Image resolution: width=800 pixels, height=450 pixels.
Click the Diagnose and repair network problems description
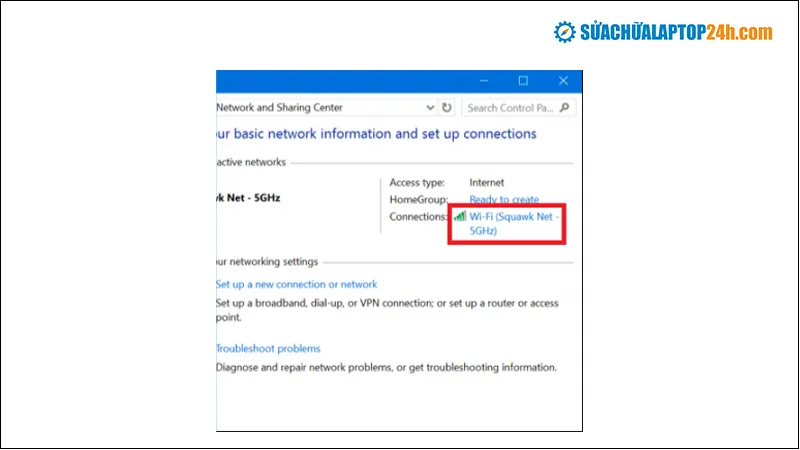[x=386, y=367]
